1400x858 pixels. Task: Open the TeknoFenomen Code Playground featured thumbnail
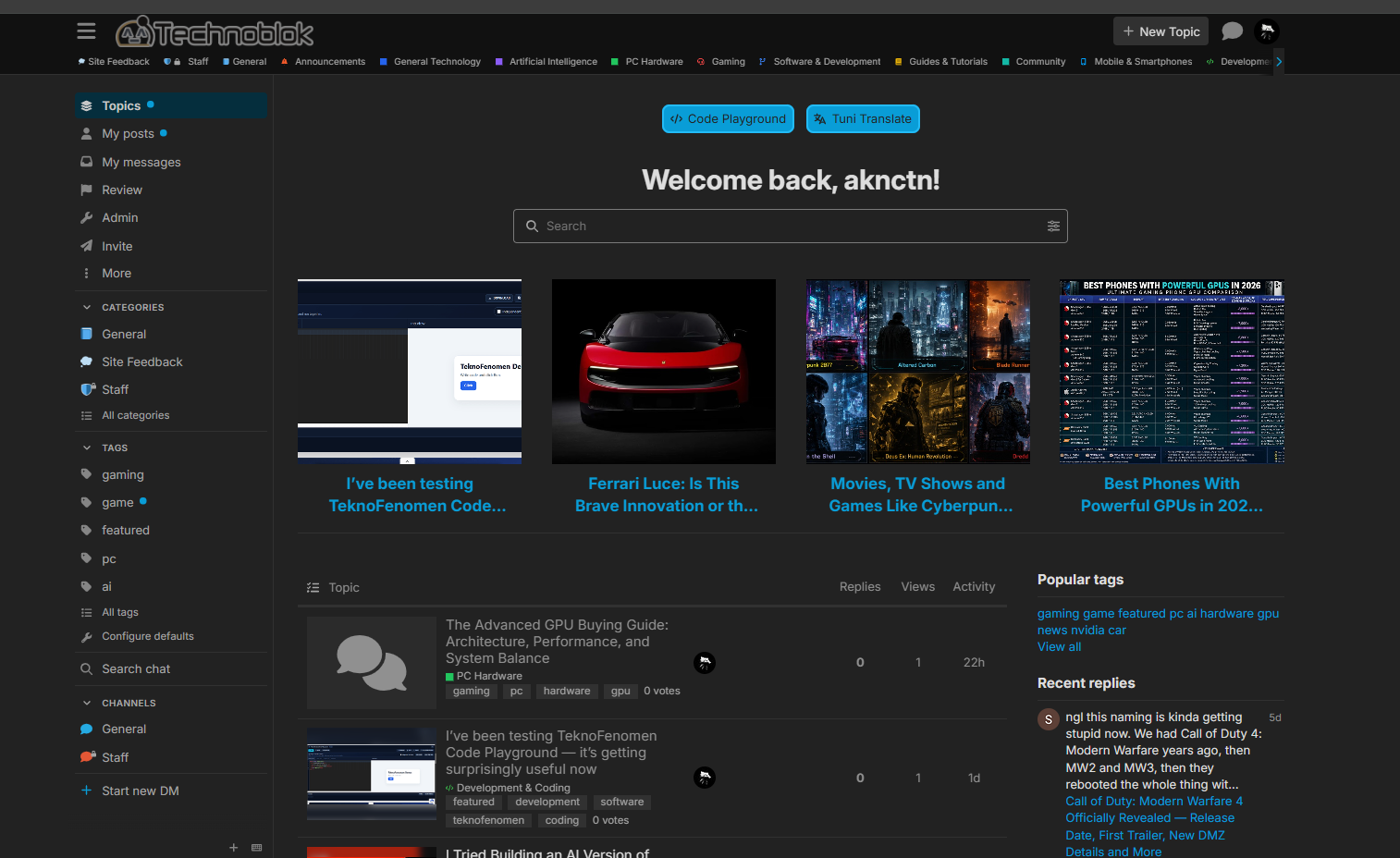coord(410,372)
